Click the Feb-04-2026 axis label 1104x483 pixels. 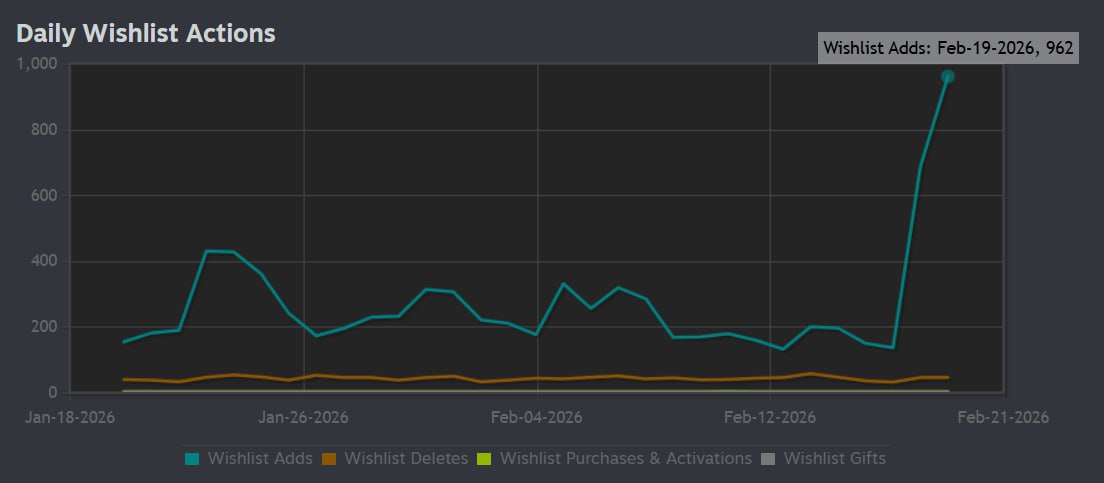(537, 417)
